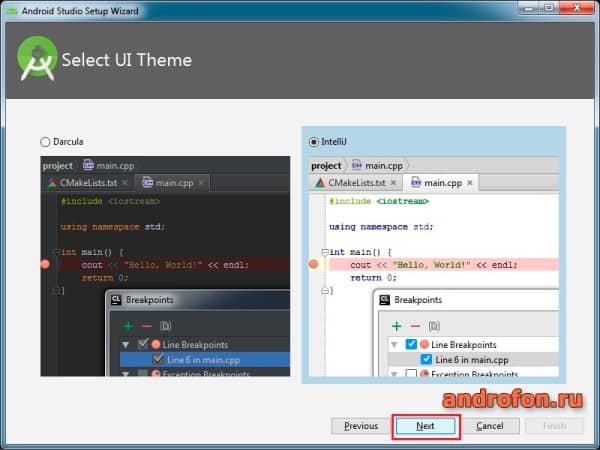Viewport: 600px width, 450px height.
Task: Click the IntelliJ label text
Action: (x=334, y=142)
